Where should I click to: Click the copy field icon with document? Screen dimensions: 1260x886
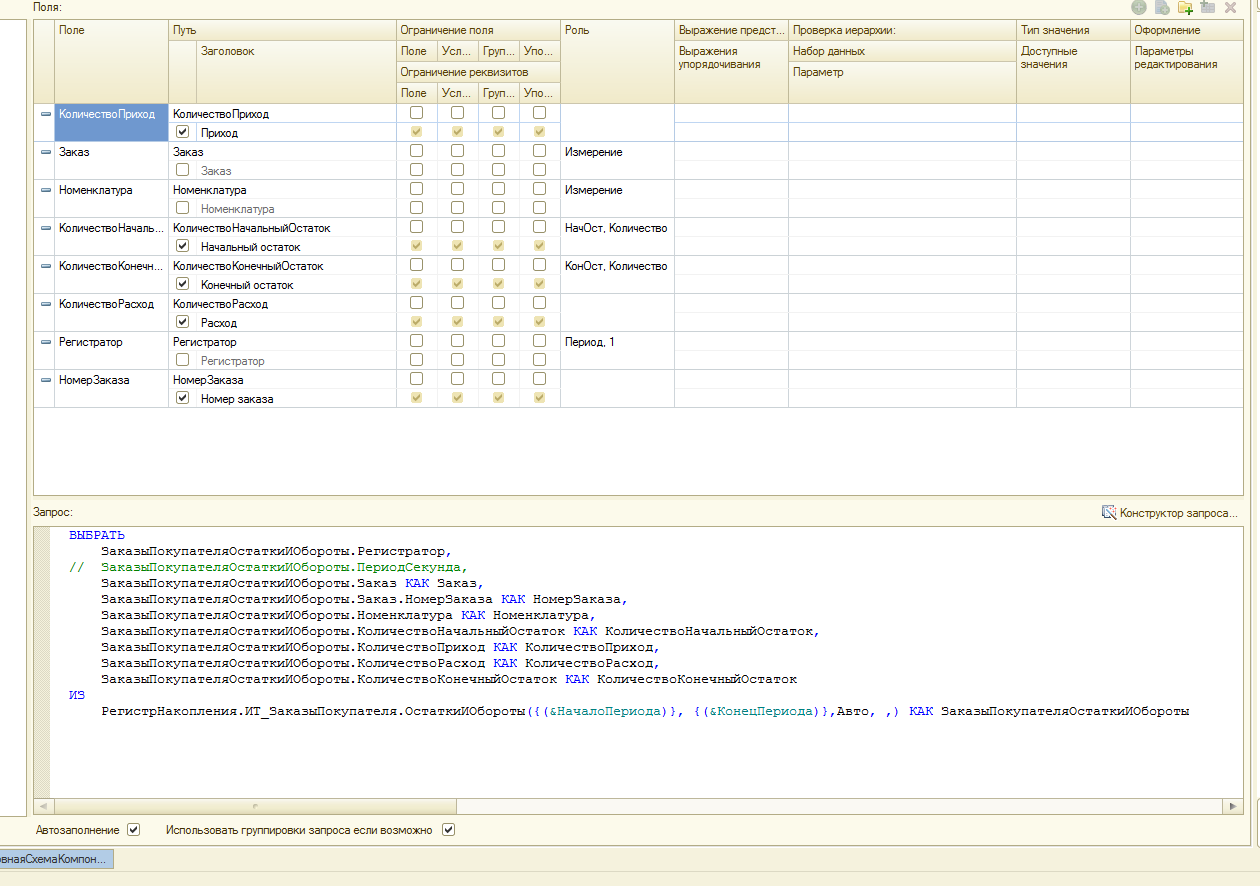coord(1162,7)
